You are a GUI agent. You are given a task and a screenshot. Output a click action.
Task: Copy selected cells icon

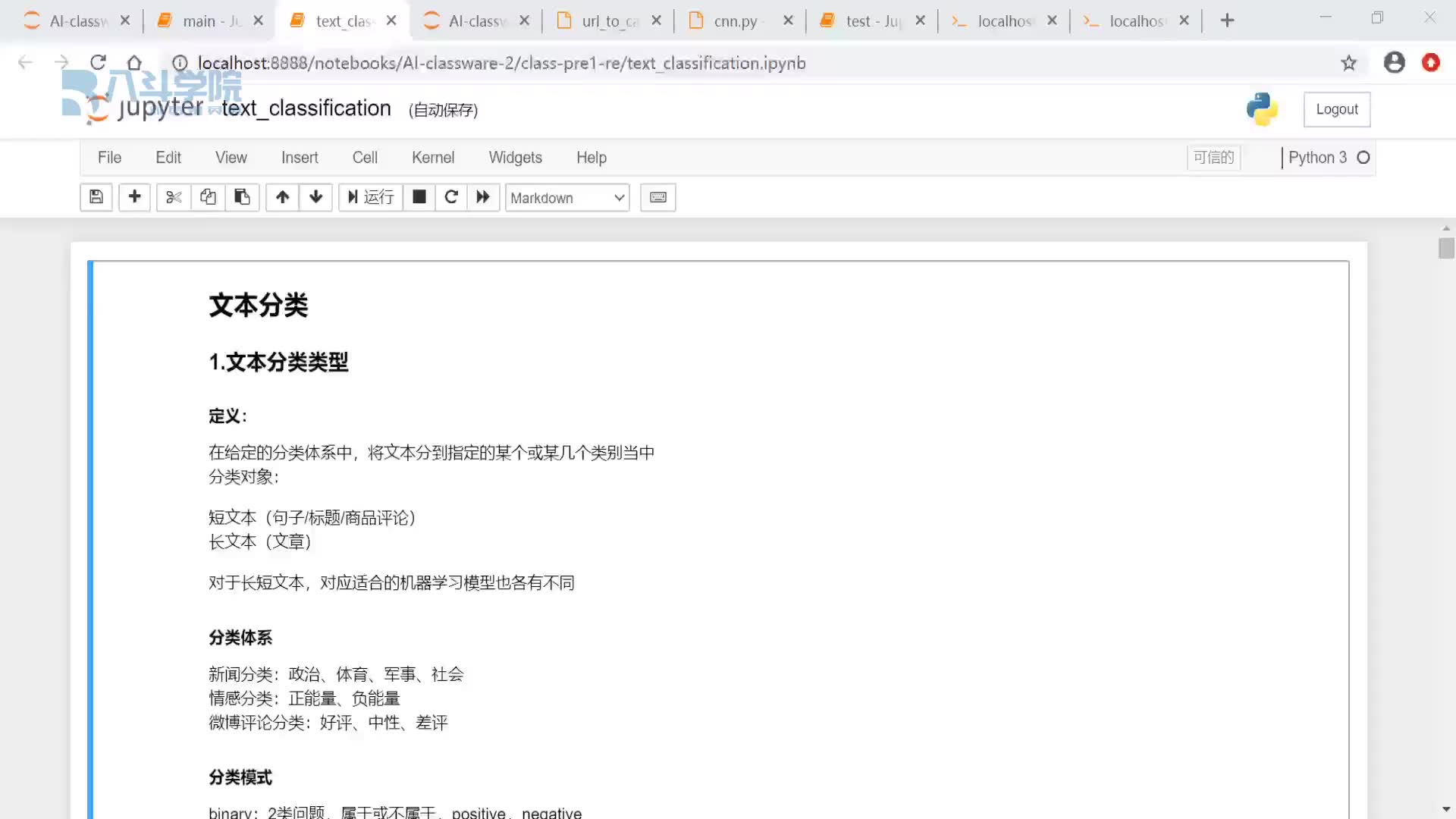pyautogui.click(x=208, y=197)
